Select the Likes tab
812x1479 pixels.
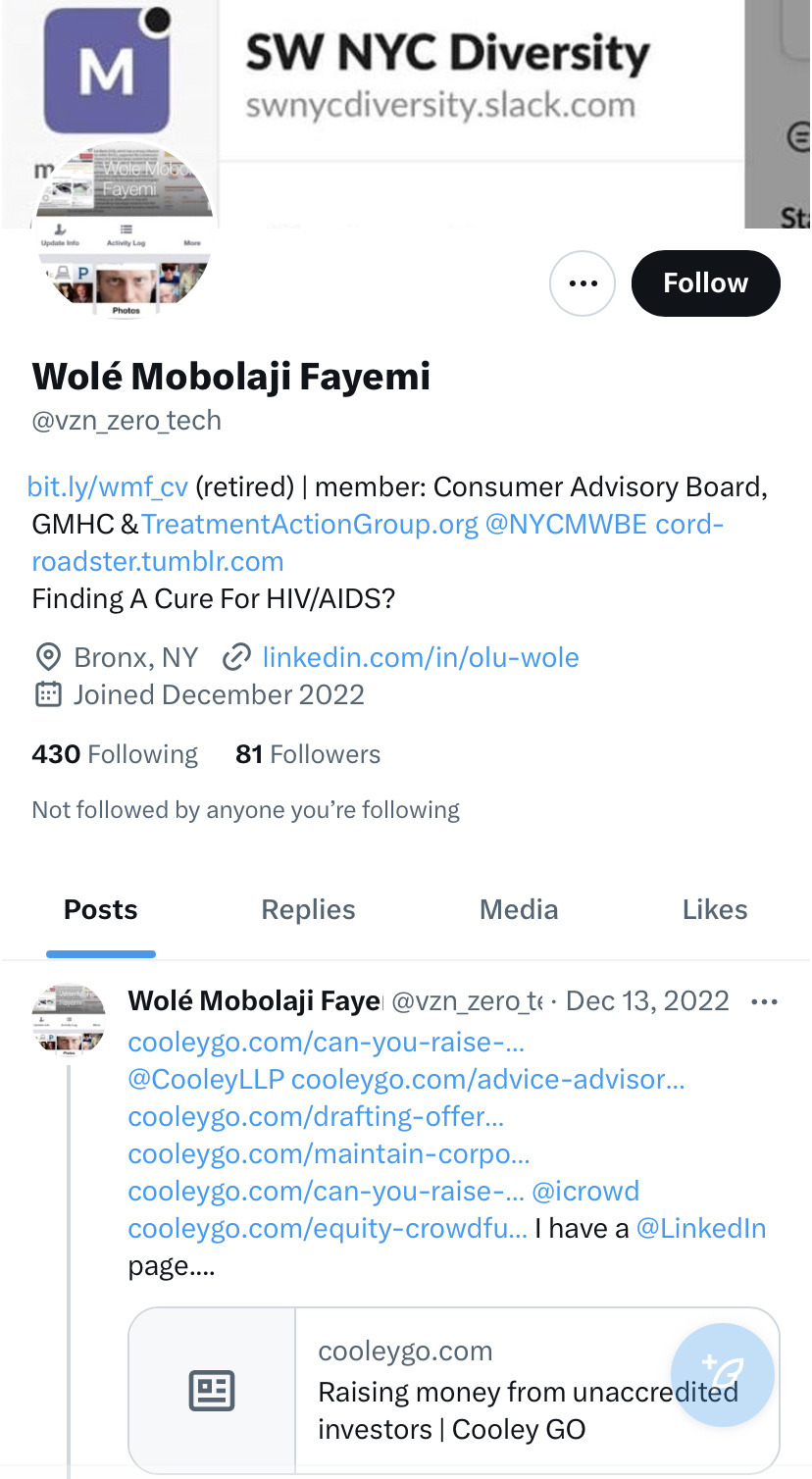coord(714,910)
